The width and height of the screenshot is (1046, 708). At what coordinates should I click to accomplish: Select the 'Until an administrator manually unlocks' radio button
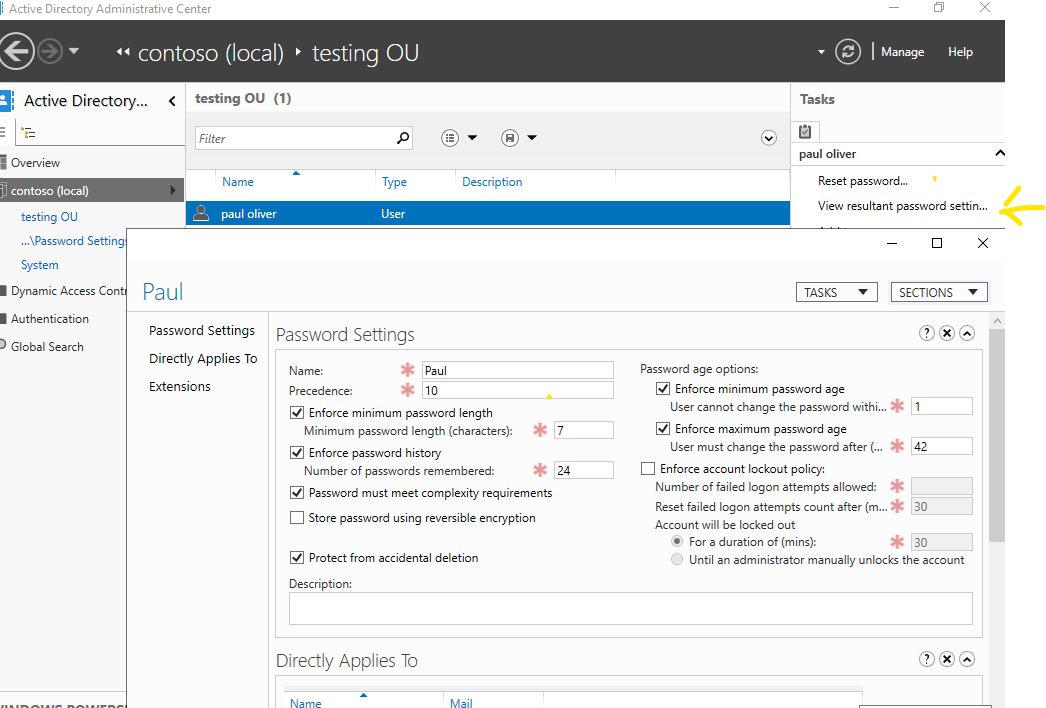click(678, 559)
